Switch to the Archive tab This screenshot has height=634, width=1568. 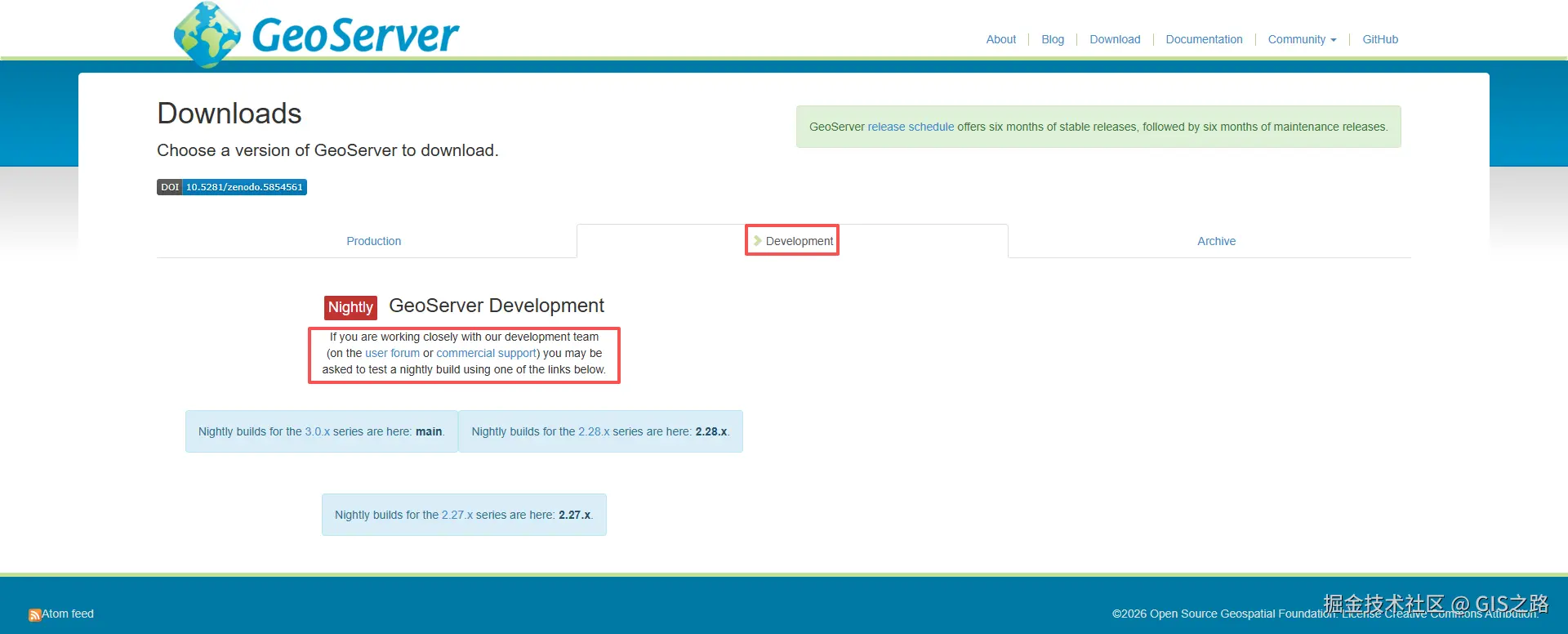1216,241
